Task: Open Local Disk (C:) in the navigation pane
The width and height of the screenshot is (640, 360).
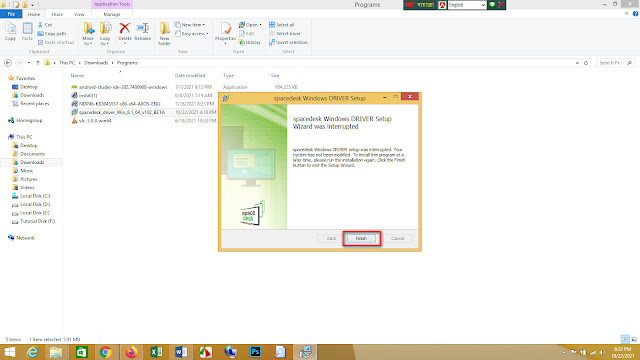Action: click(x=35, y=196)
